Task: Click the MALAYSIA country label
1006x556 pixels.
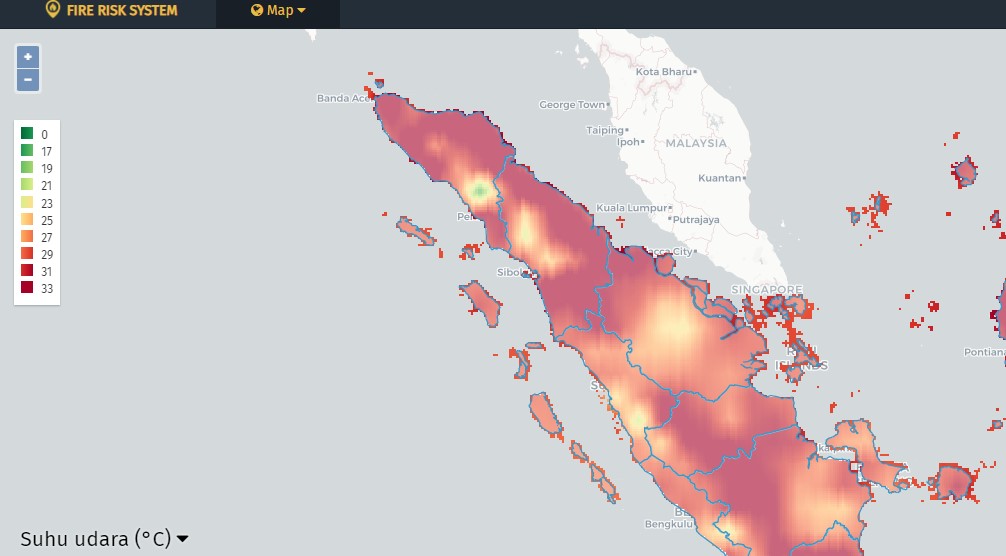Action: 696,143
